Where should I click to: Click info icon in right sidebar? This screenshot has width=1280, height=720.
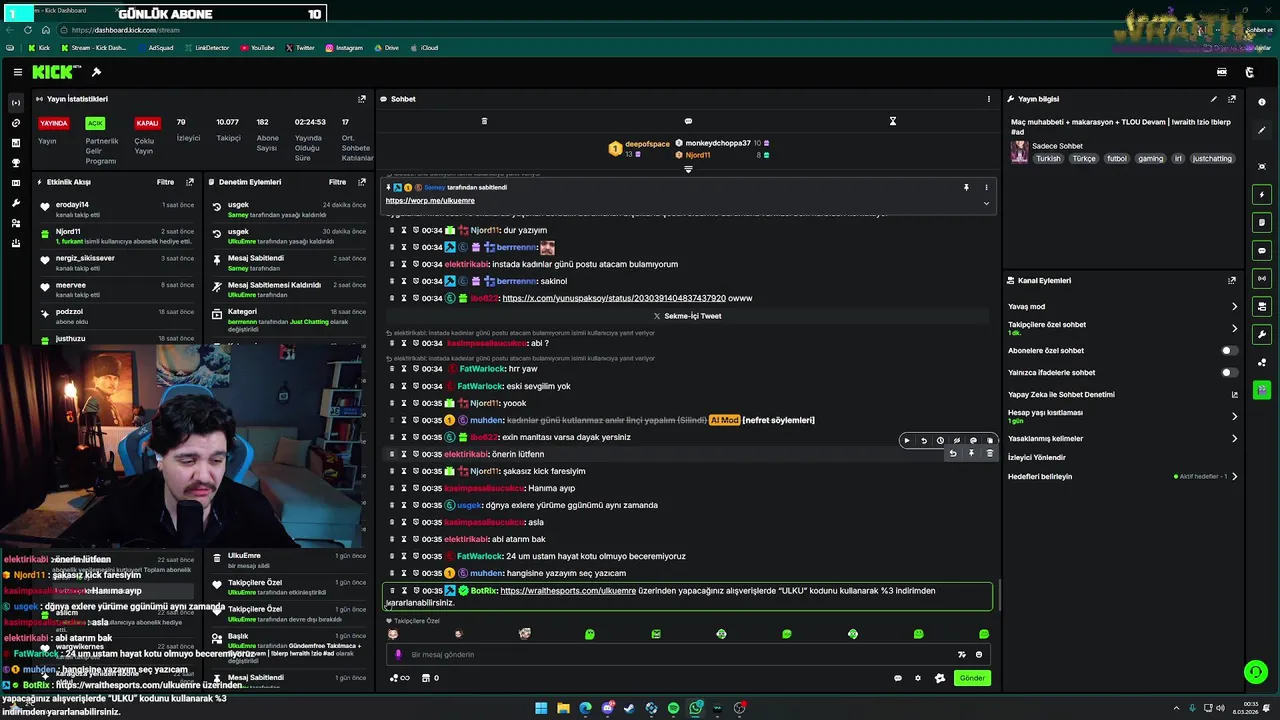(1262, 102)
